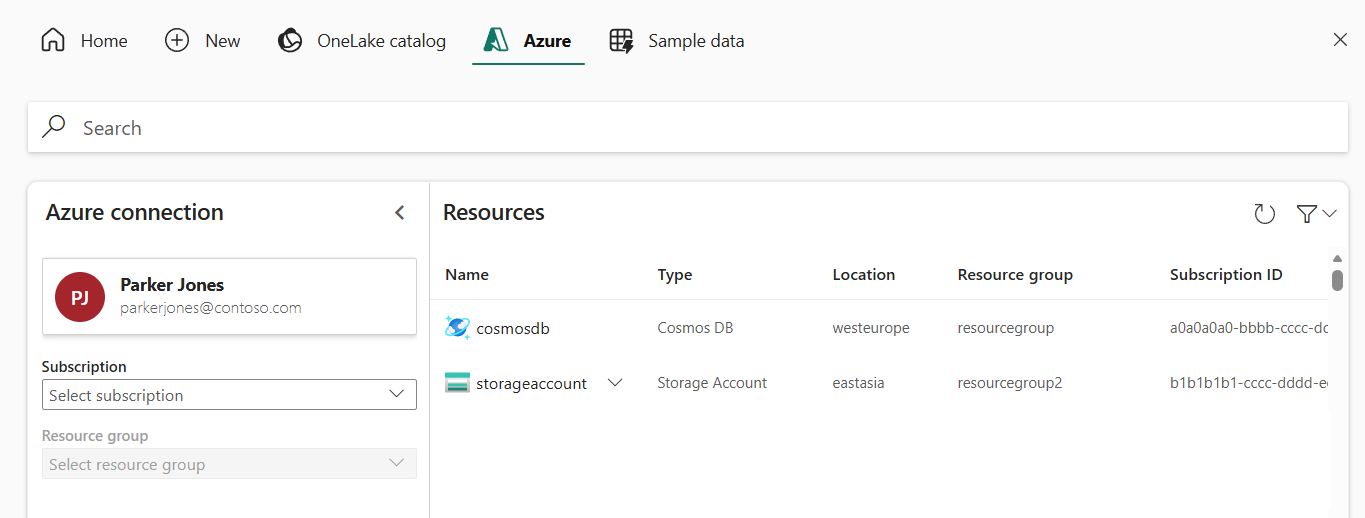Click the magnifier icon in the search bar

coord(54,127)
